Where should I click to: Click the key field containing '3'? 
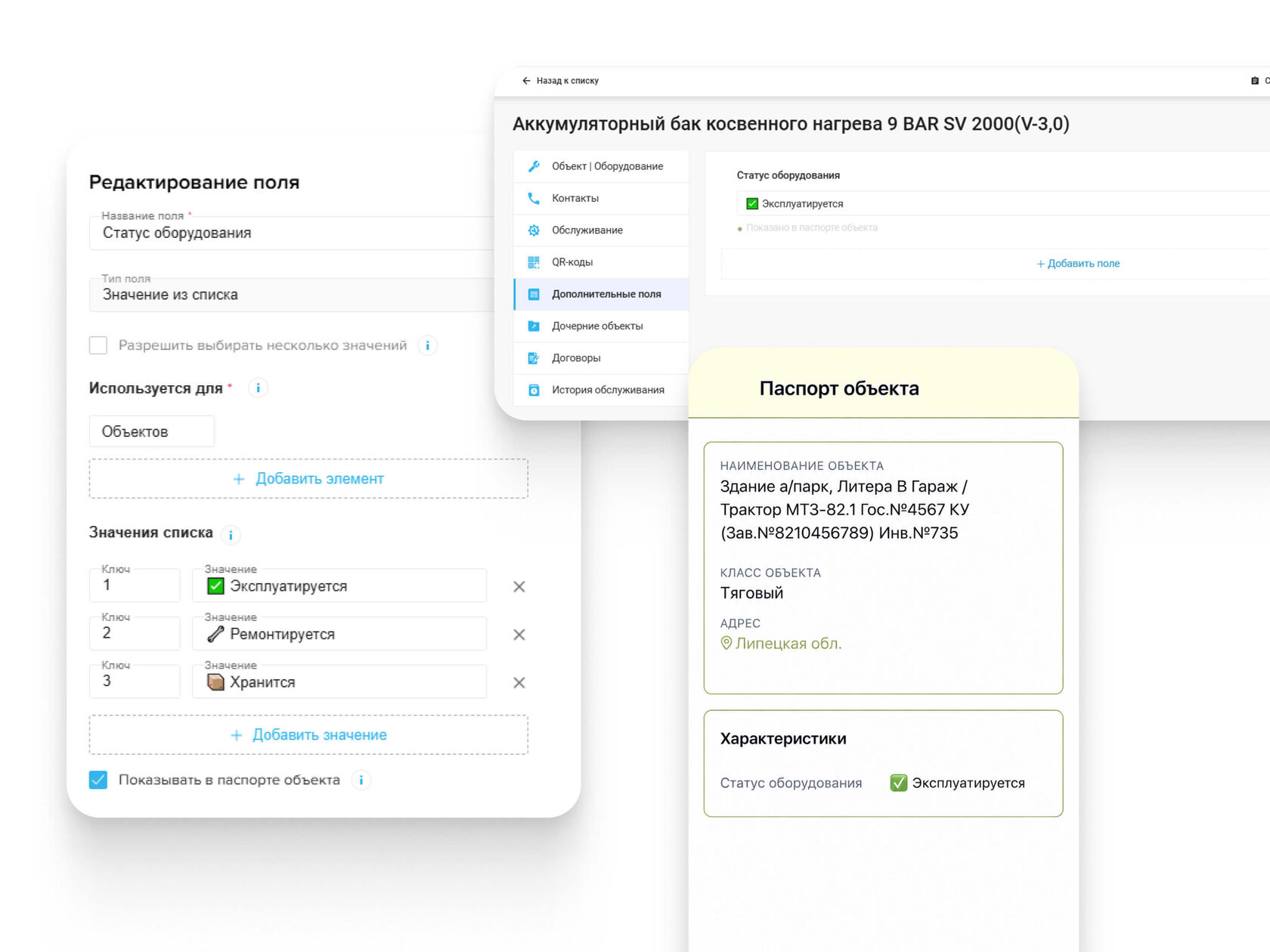point(135,682)
